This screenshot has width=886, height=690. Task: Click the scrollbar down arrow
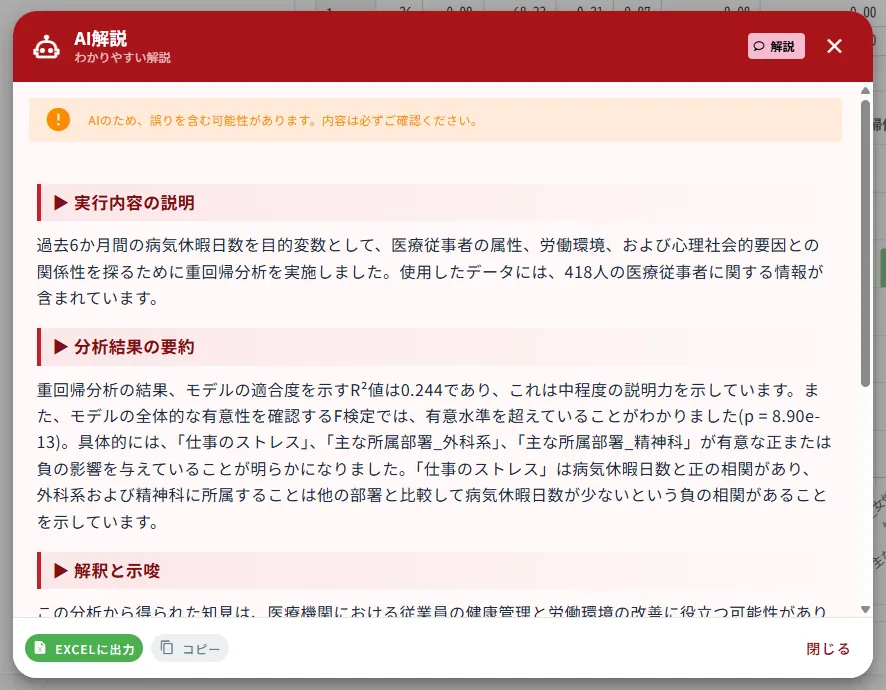[865, 609]
